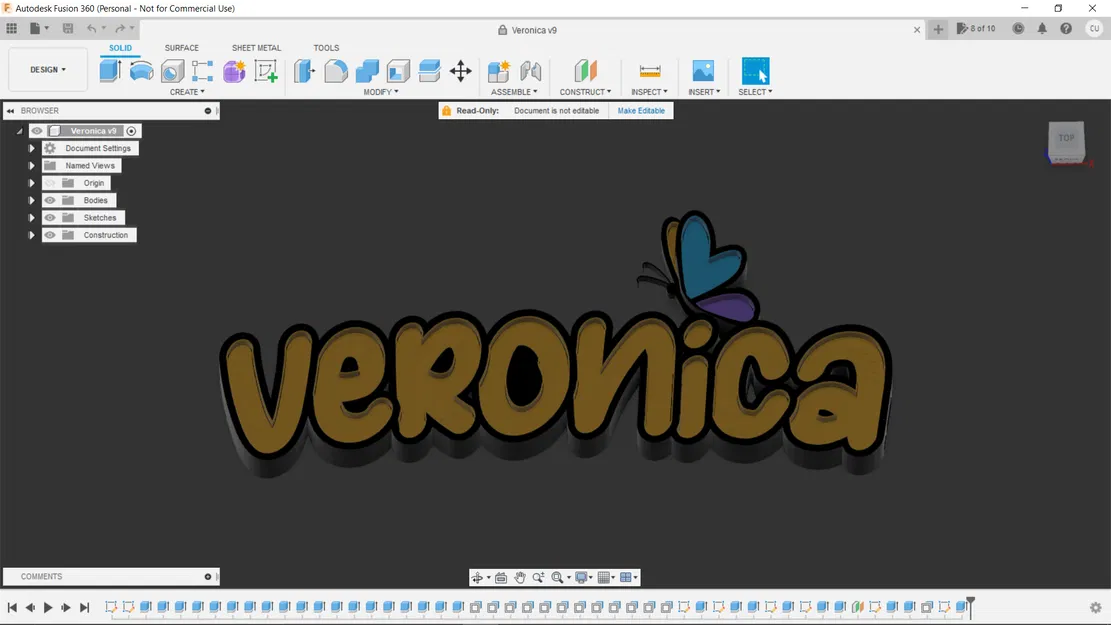Click the TOP face of the ViewCube
1111x625 pixels.
coord(1066,139)
